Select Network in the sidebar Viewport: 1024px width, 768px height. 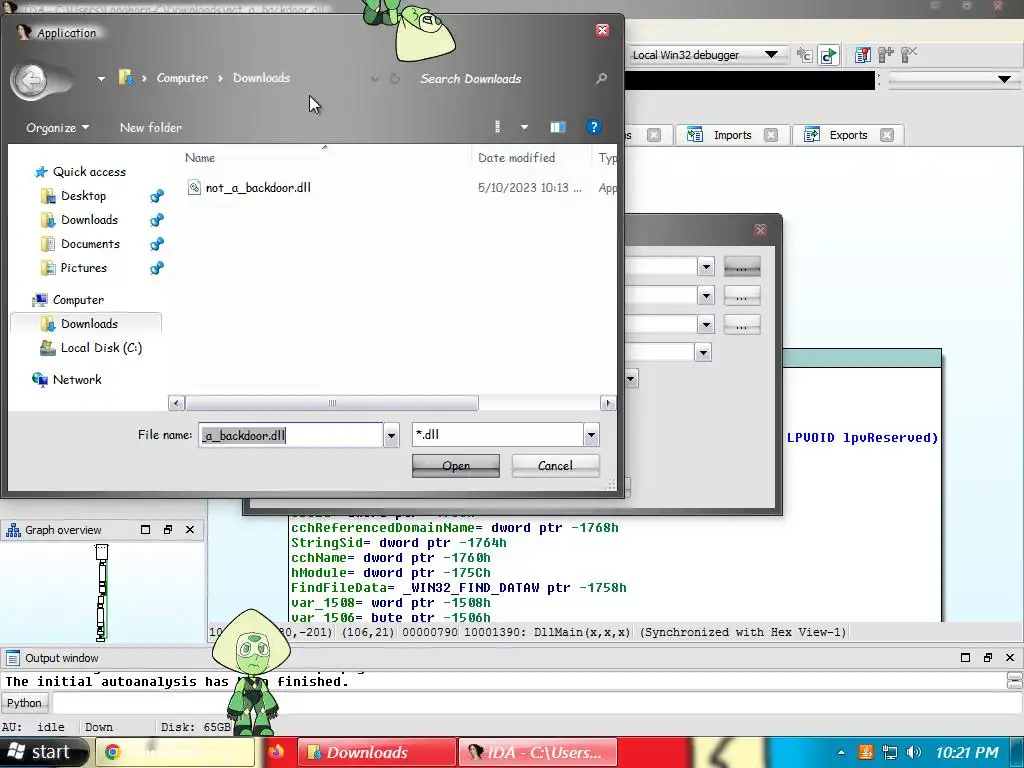coord(77,380)
